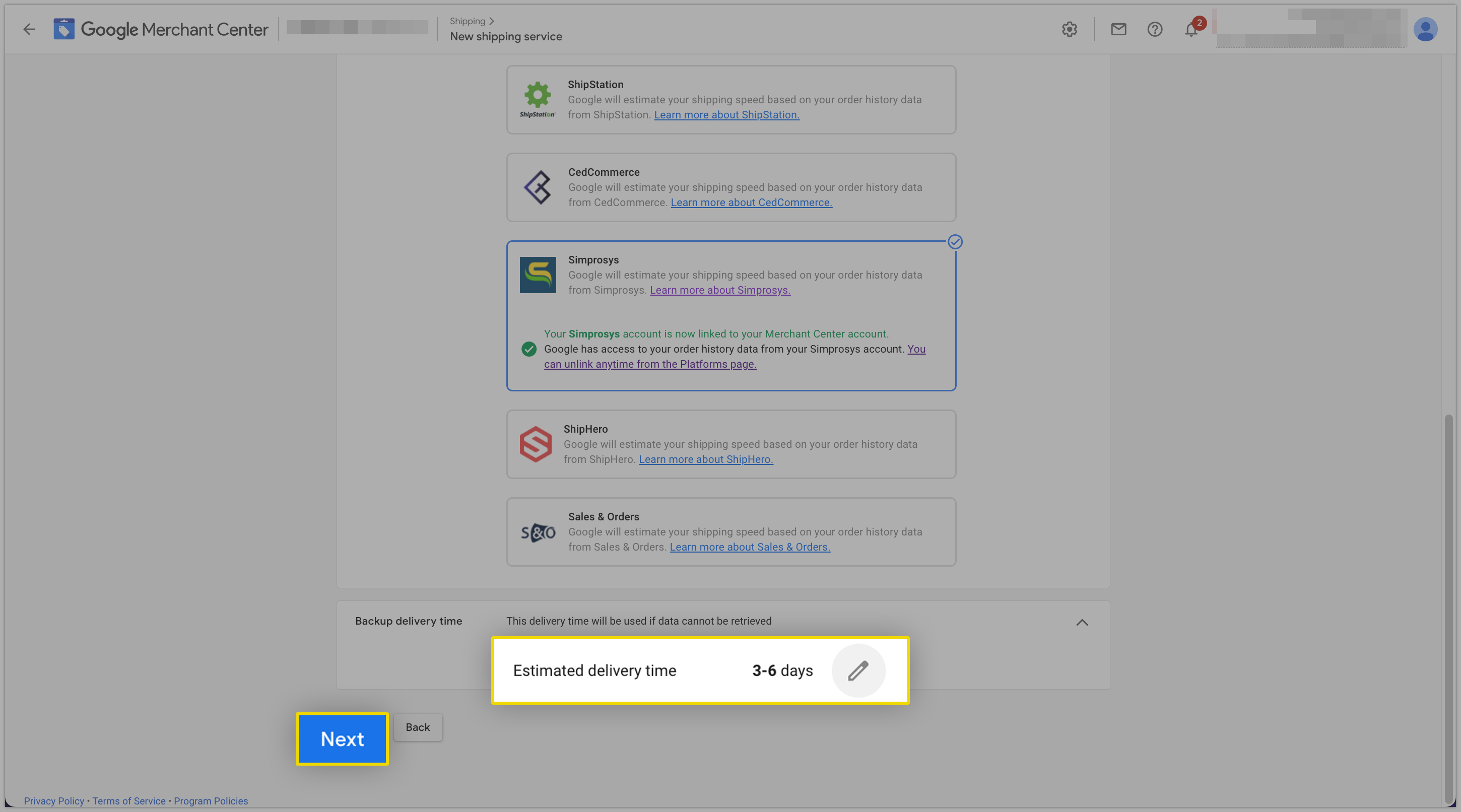Click 'New shipping service' page title

(x=506, y=36)
